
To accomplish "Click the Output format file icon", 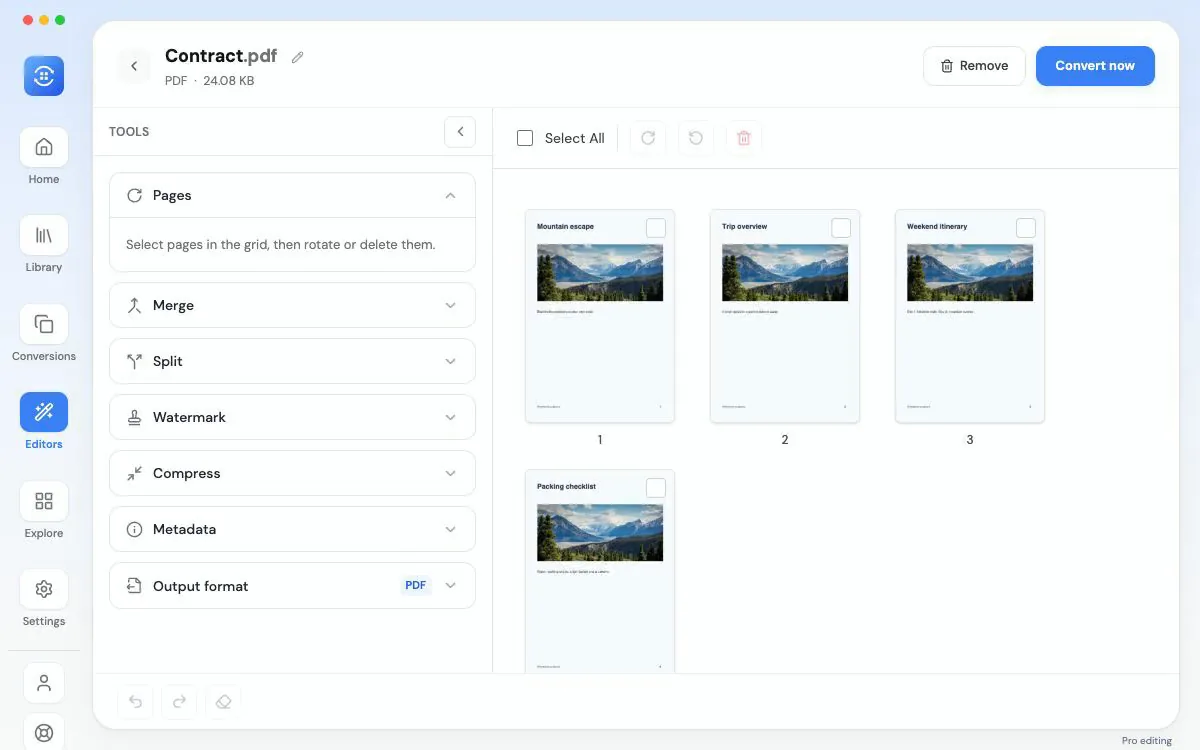I will (134, 586).
